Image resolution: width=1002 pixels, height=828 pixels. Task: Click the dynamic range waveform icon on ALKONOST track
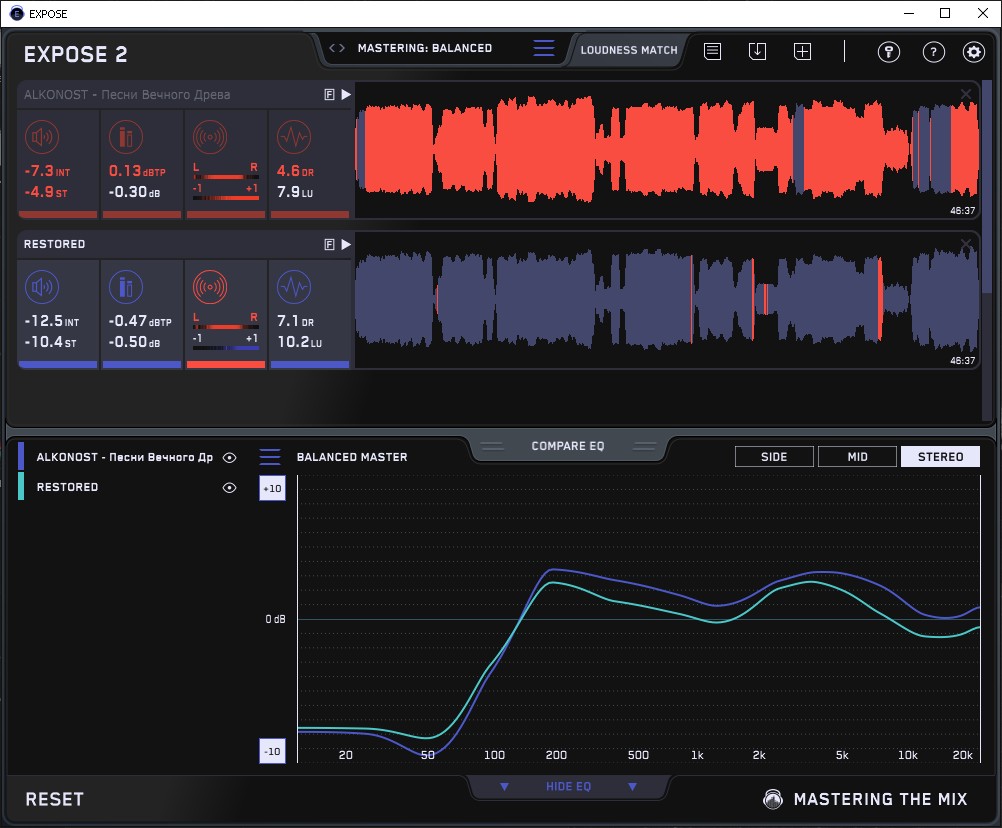(293, 137)
